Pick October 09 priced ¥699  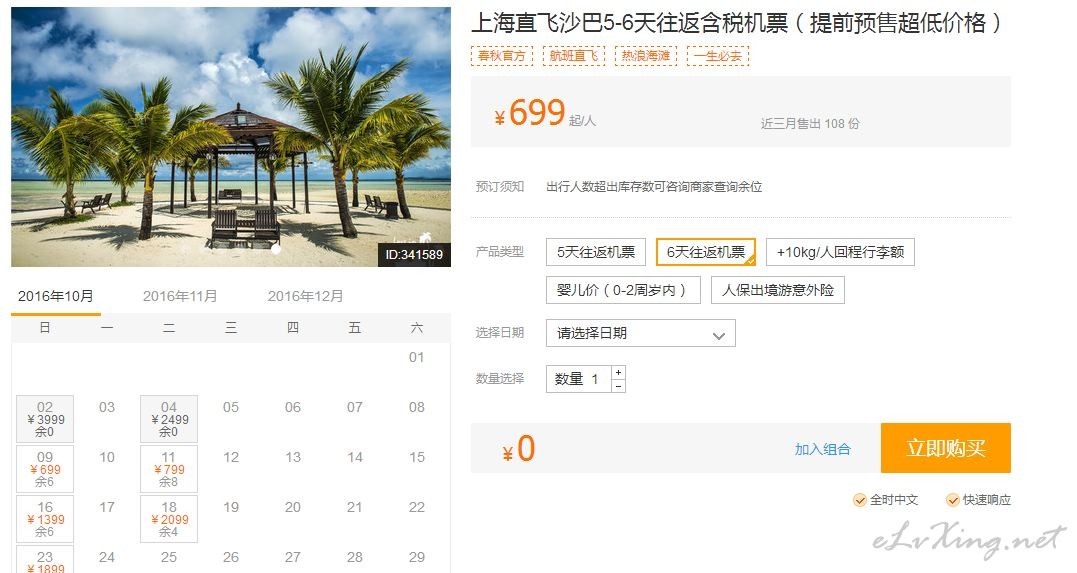pos(45,469)
